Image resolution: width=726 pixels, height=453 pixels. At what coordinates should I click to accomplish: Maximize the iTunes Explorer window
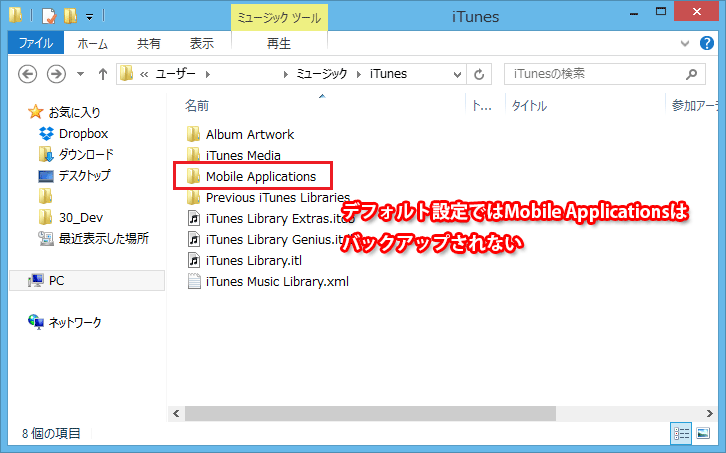[661, 13]
